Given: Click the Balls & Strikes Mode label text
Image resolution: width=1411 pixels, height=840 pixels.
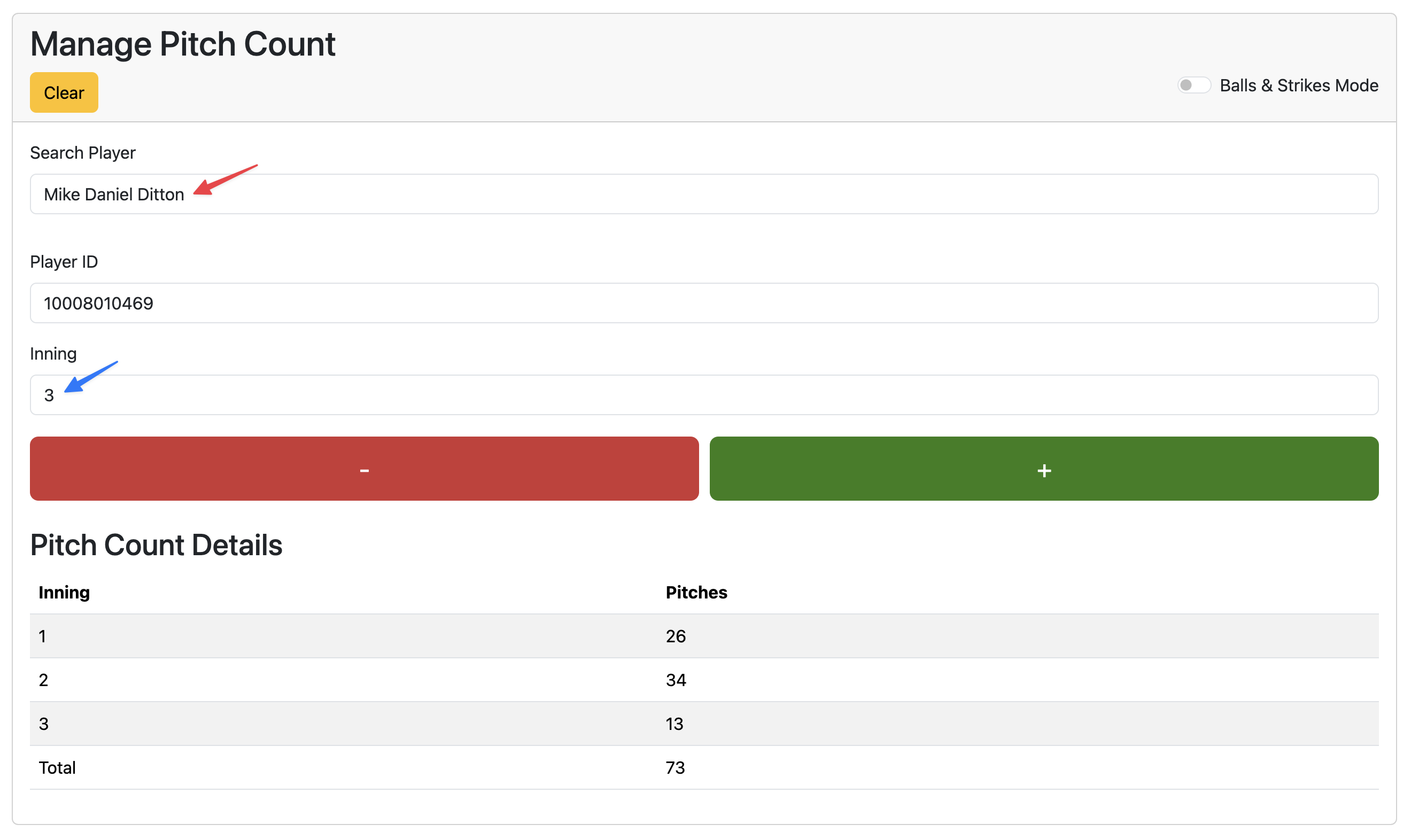Looking at the screenshot, I should click(x=1298, y=85).
